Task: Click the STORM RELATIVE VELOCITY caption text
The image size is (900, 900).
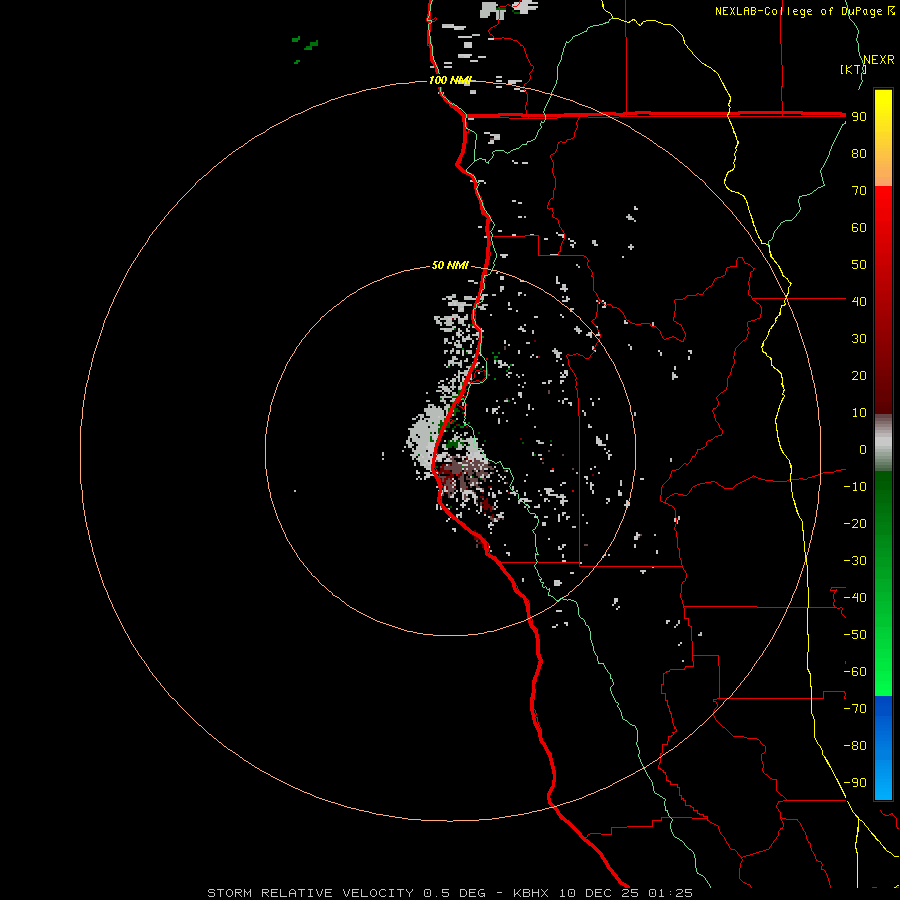Action: click(310, 893)
